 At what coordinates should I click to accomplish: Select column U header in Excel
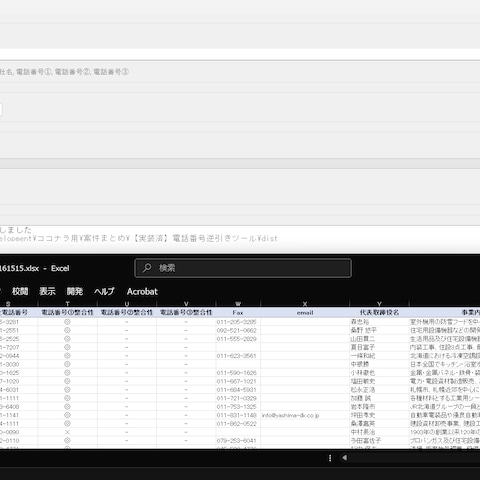(x=127, y=304)
